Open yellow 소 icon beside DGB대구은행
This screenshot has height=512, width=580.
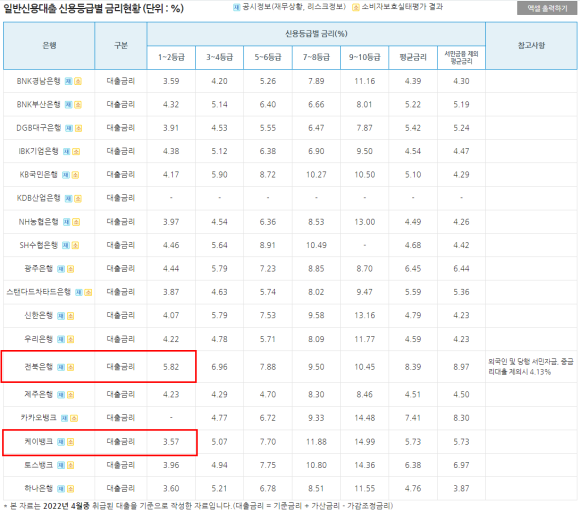point(79,128)
